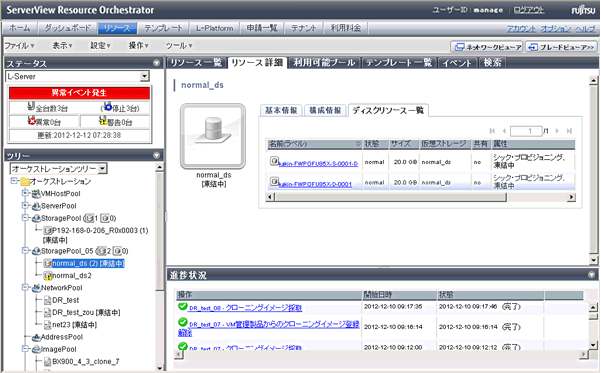The width and height of the screenshot is (601, 373).
Task: Collapse the ツリー panel arrow icon
Action: 156,155
